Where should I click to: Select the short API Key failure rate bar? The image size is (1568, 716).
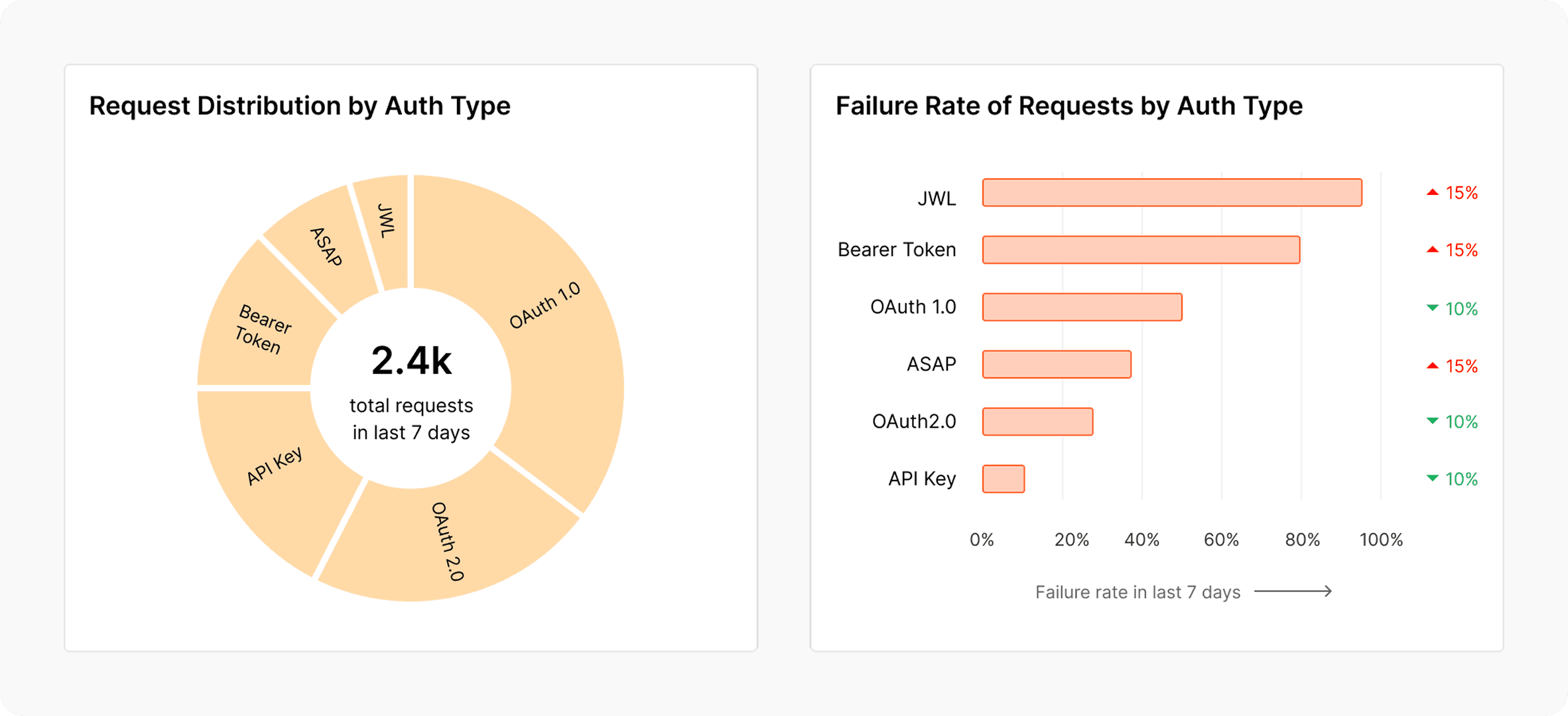pos(1004,479)
